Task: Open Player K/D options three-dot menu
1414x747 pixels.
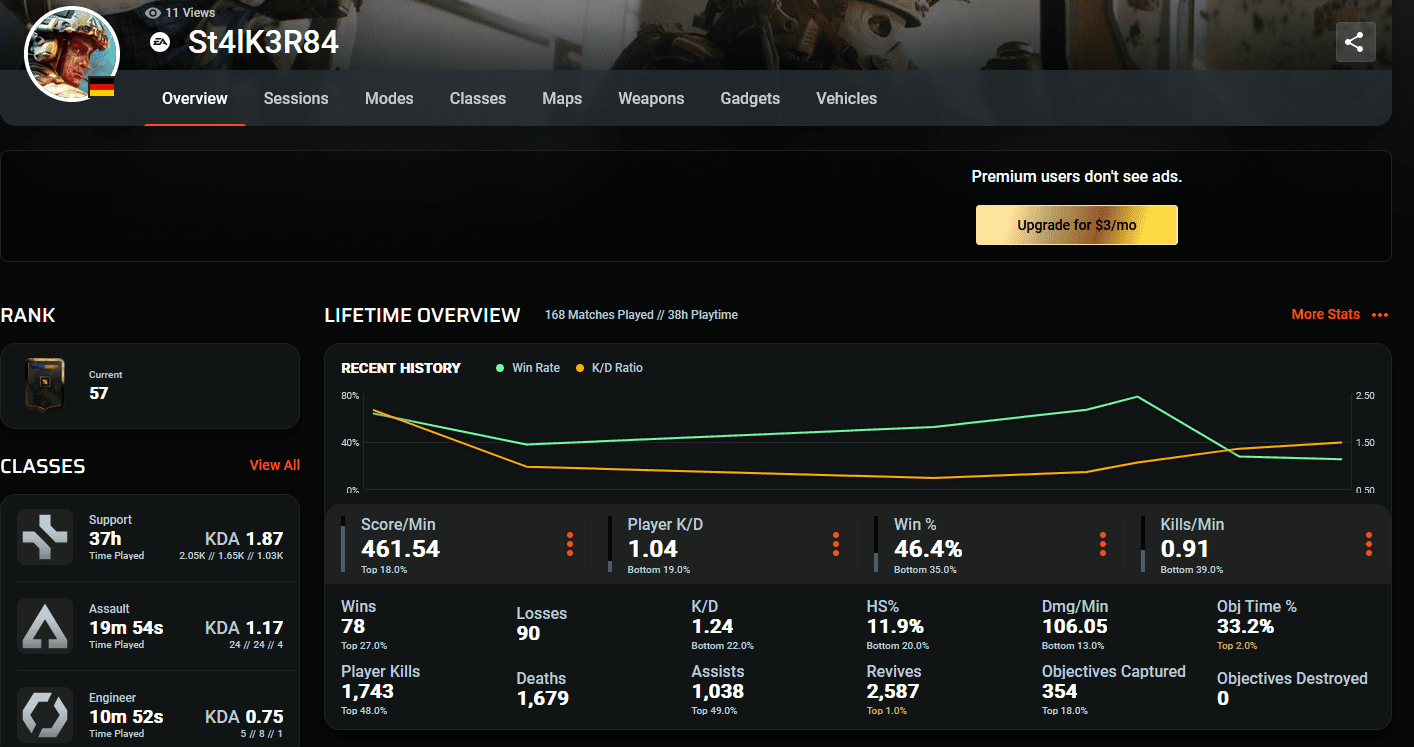Action: tap(836, 544)
